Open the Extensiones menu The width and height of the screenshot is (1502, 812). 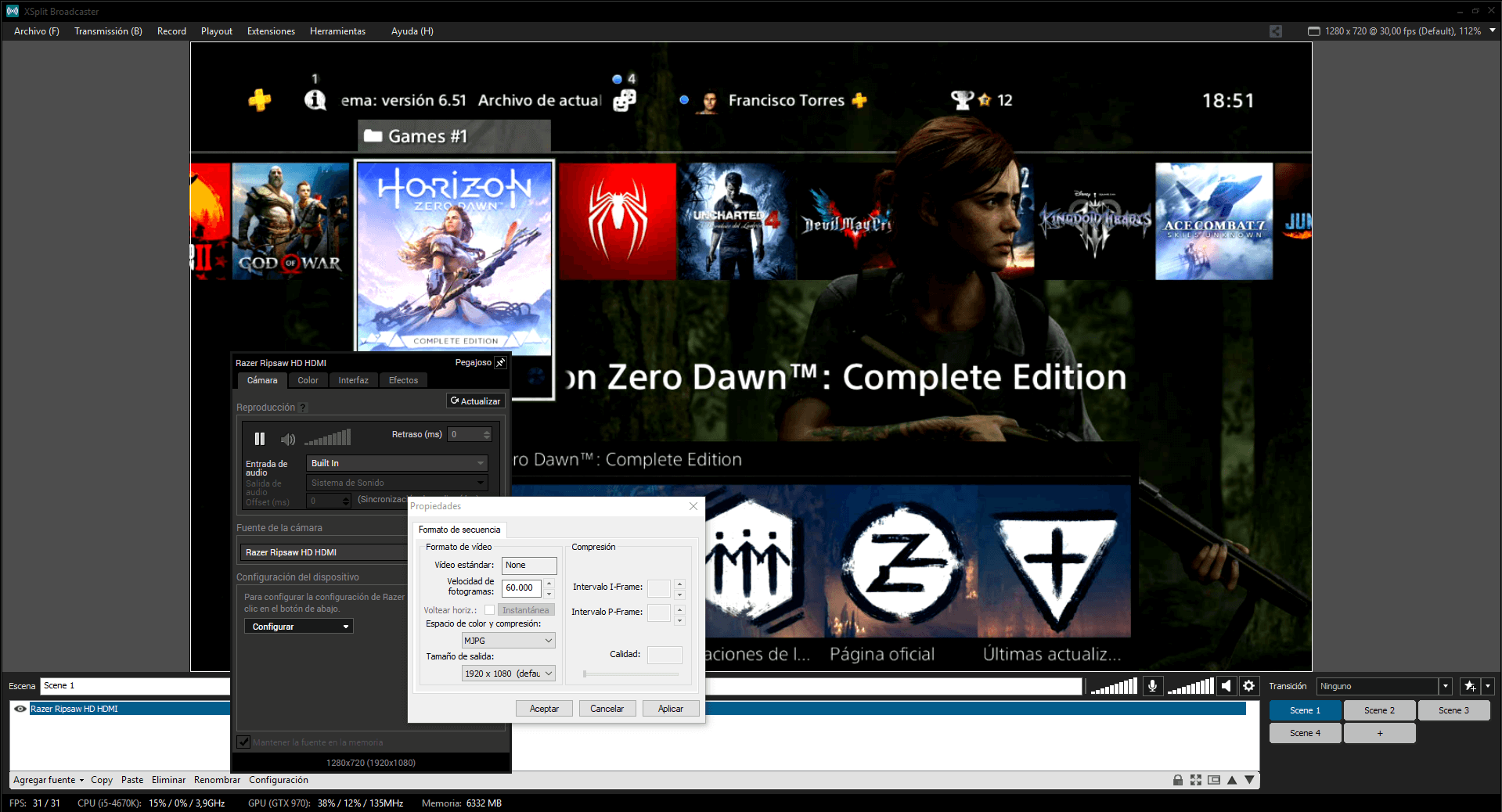click(271, 31)
